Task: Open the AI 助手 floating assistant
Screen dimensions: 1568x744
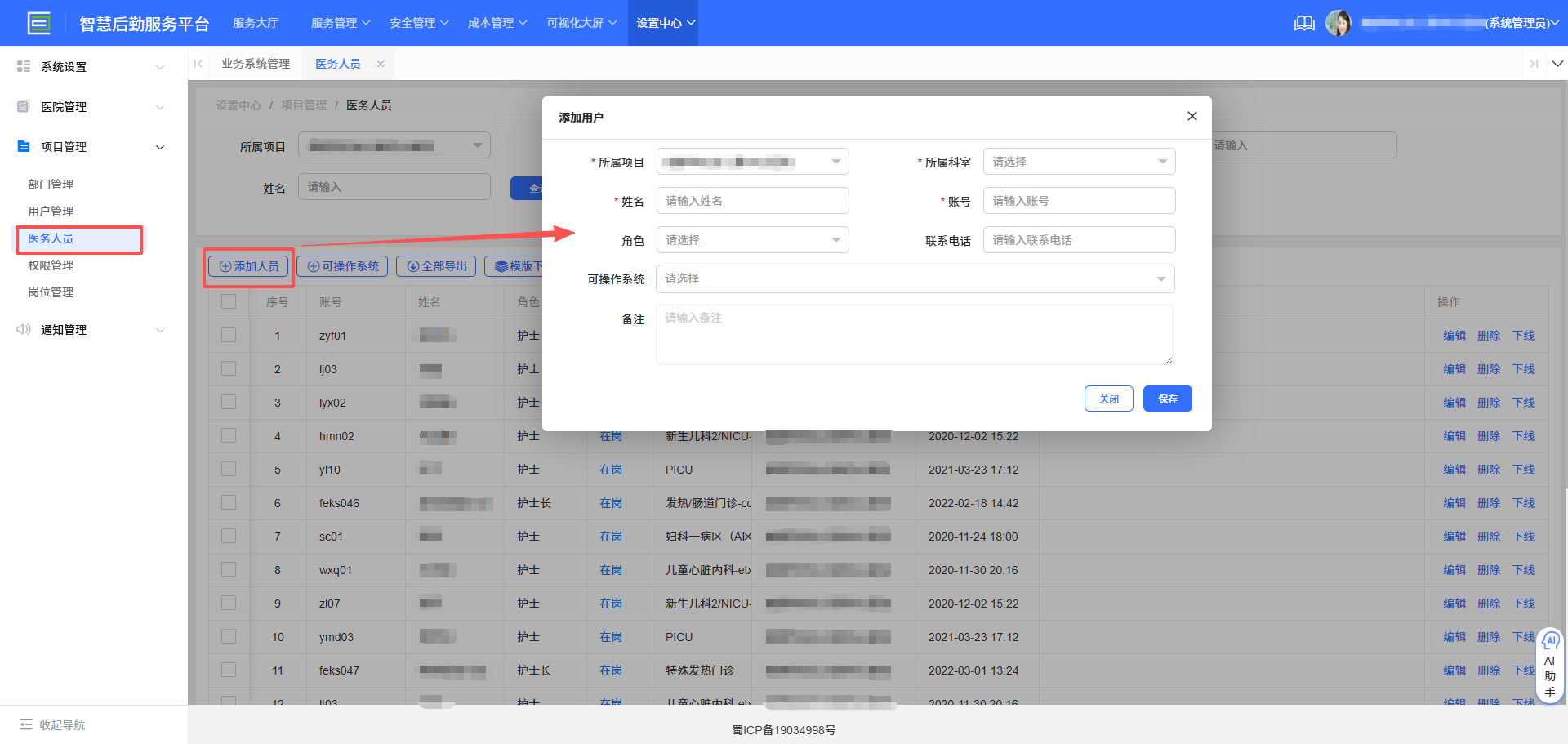Action: (1549, 666)
